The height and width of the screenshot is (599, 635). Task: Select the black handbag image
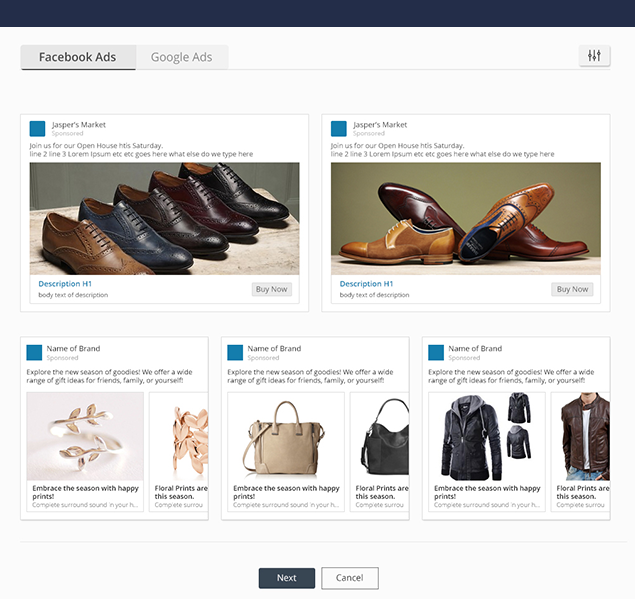point(379,436)
